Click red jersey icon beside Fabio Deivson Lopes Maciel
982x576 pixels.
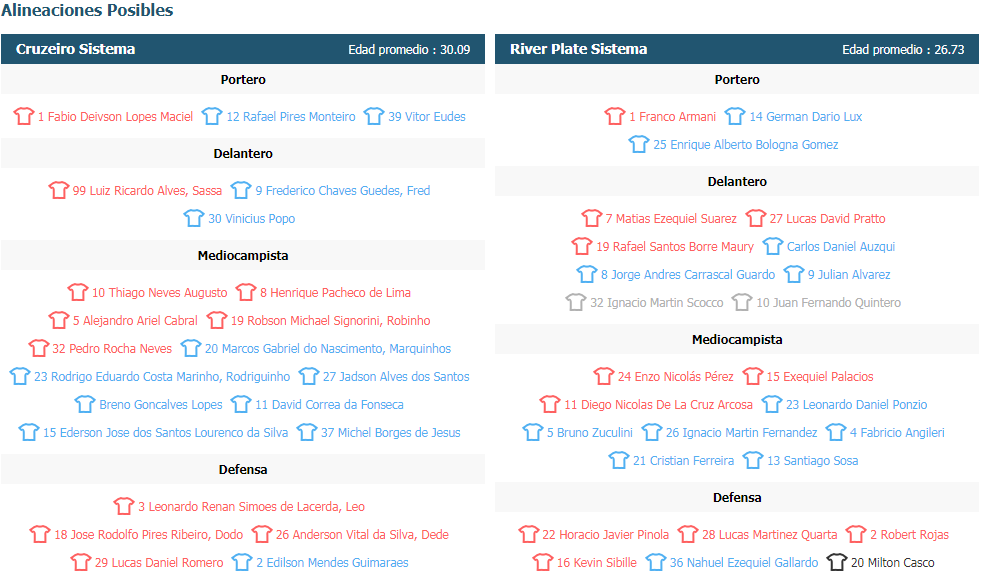tap(24, 116)
